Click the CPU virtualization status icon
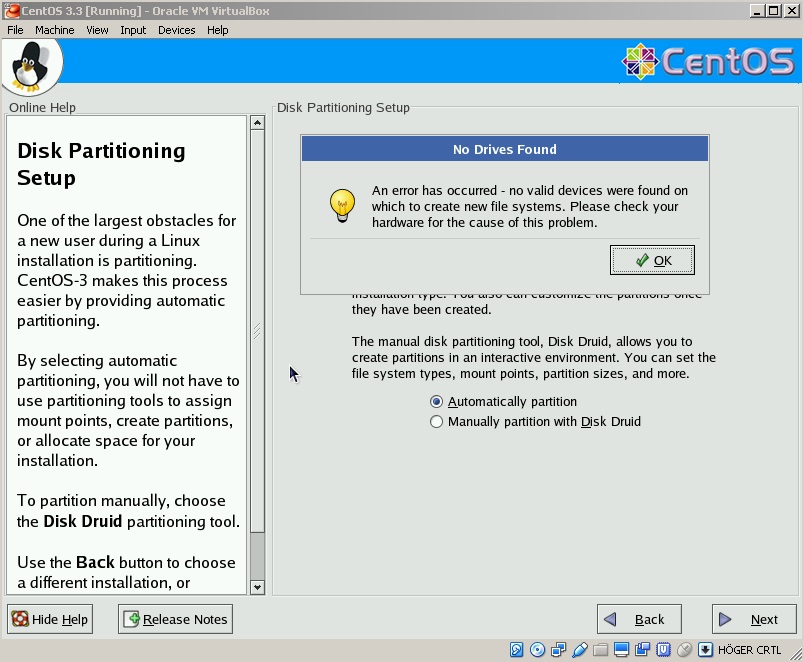The image size is (803, 662). pyautogui.click(x=663, y=650)
